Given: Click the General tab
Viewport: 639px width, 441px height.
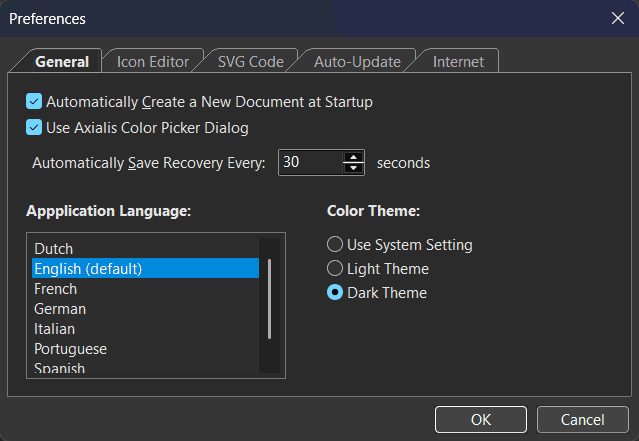Looking at the screenshot, I should tap(62, 62).
